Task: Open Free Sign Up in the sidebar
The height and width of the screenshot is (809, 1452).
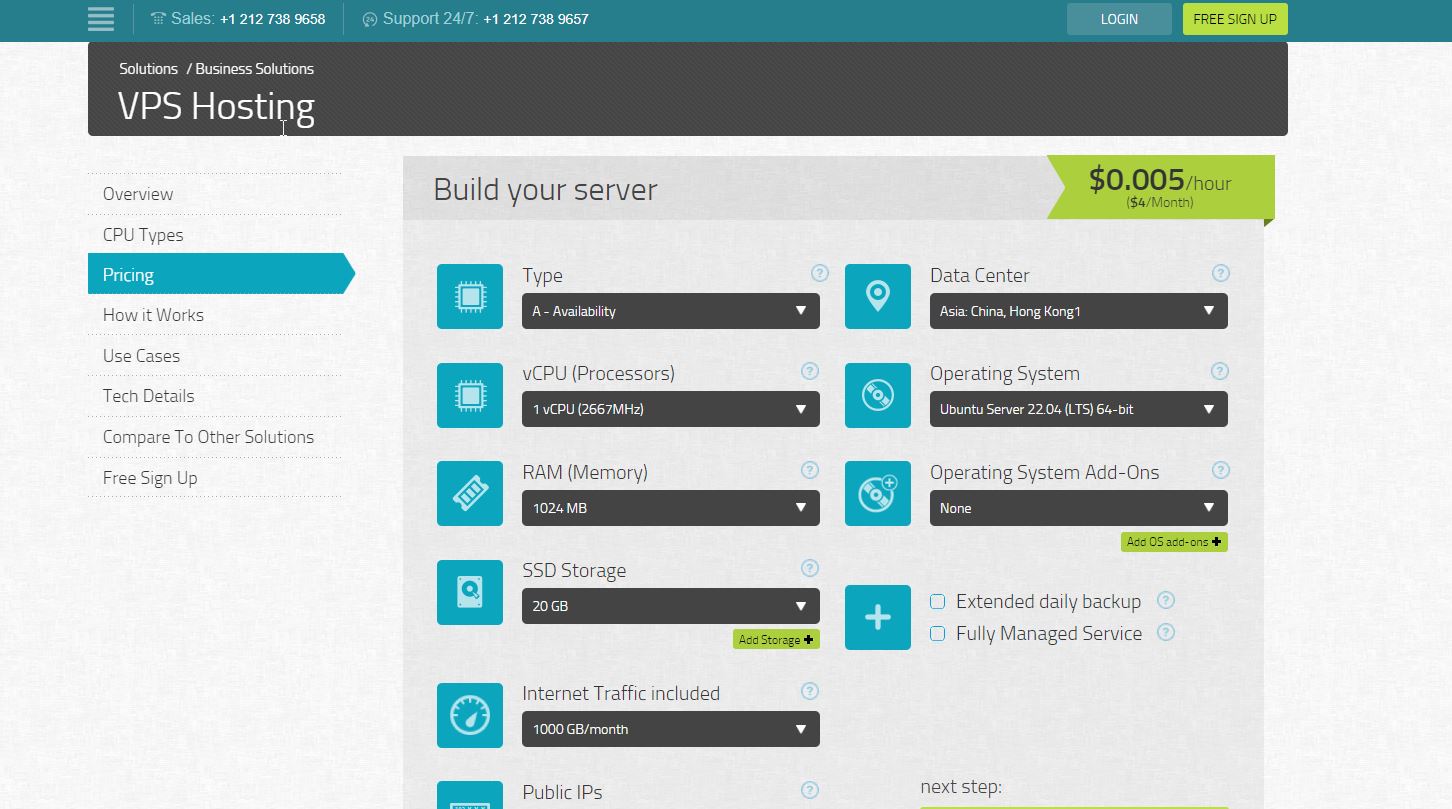Action: [x=150, y=478]
